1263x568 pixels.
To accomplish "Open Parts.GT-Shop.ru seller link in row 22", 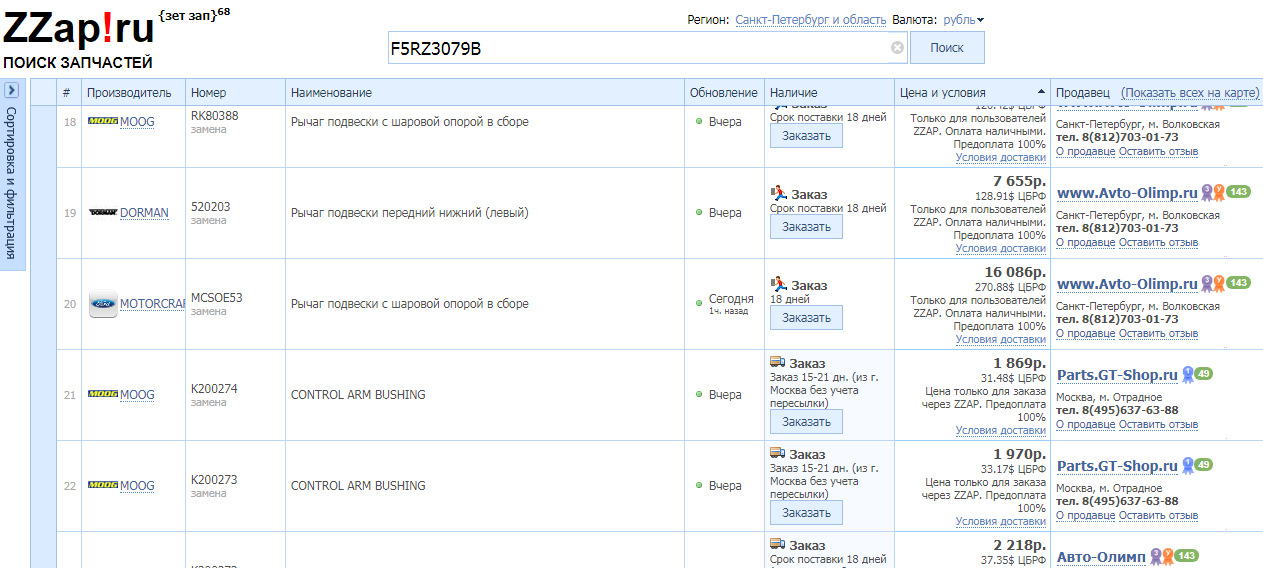I will (x=1117, y=466).
